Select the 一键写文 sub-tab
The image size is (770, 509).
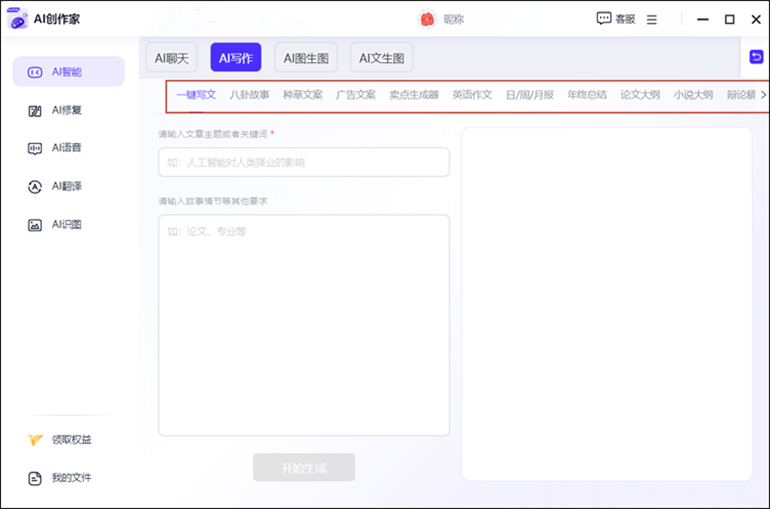[x=196, y=95]
